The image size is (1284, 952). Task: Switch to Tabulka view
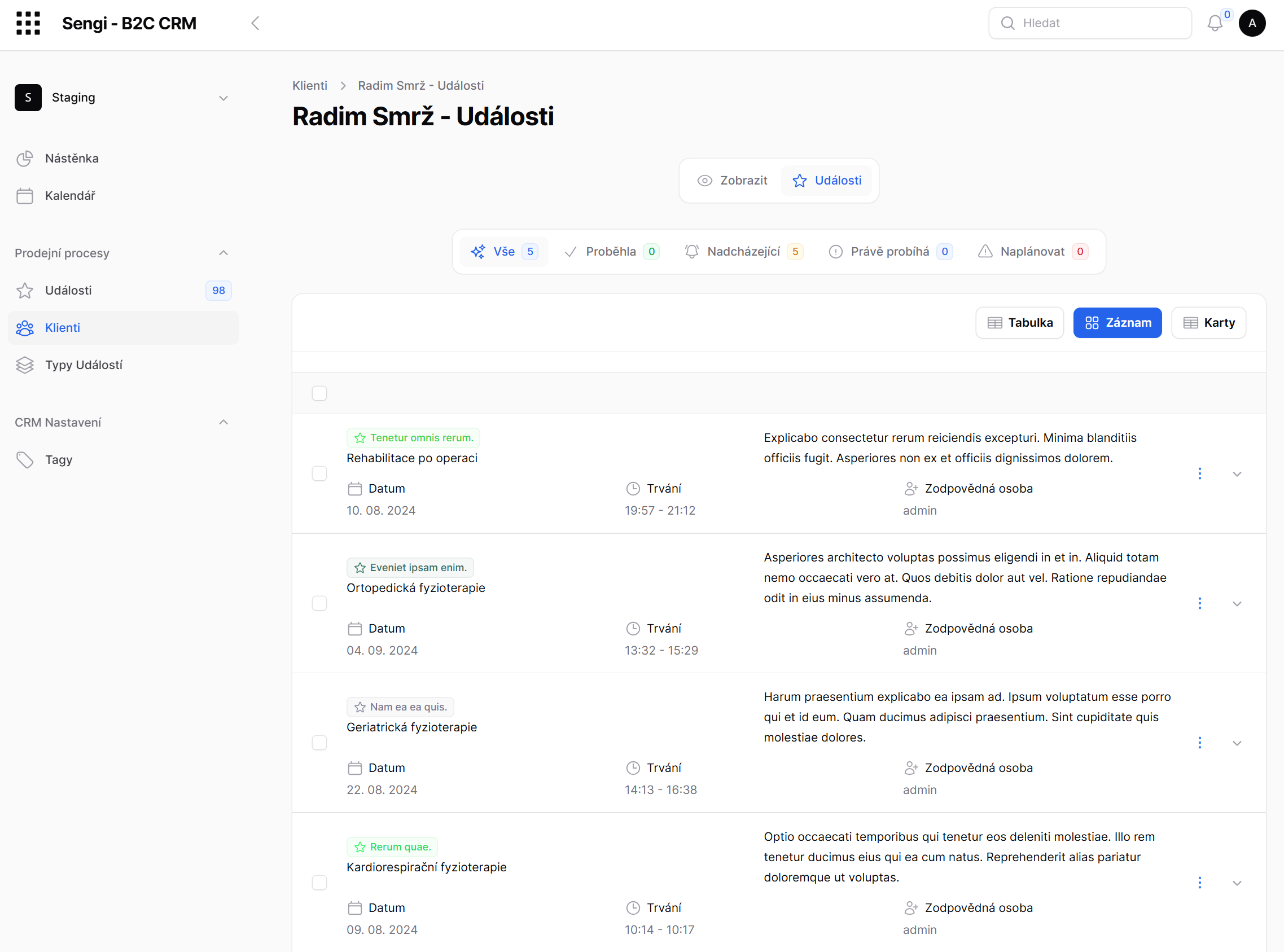point(1019,323)
